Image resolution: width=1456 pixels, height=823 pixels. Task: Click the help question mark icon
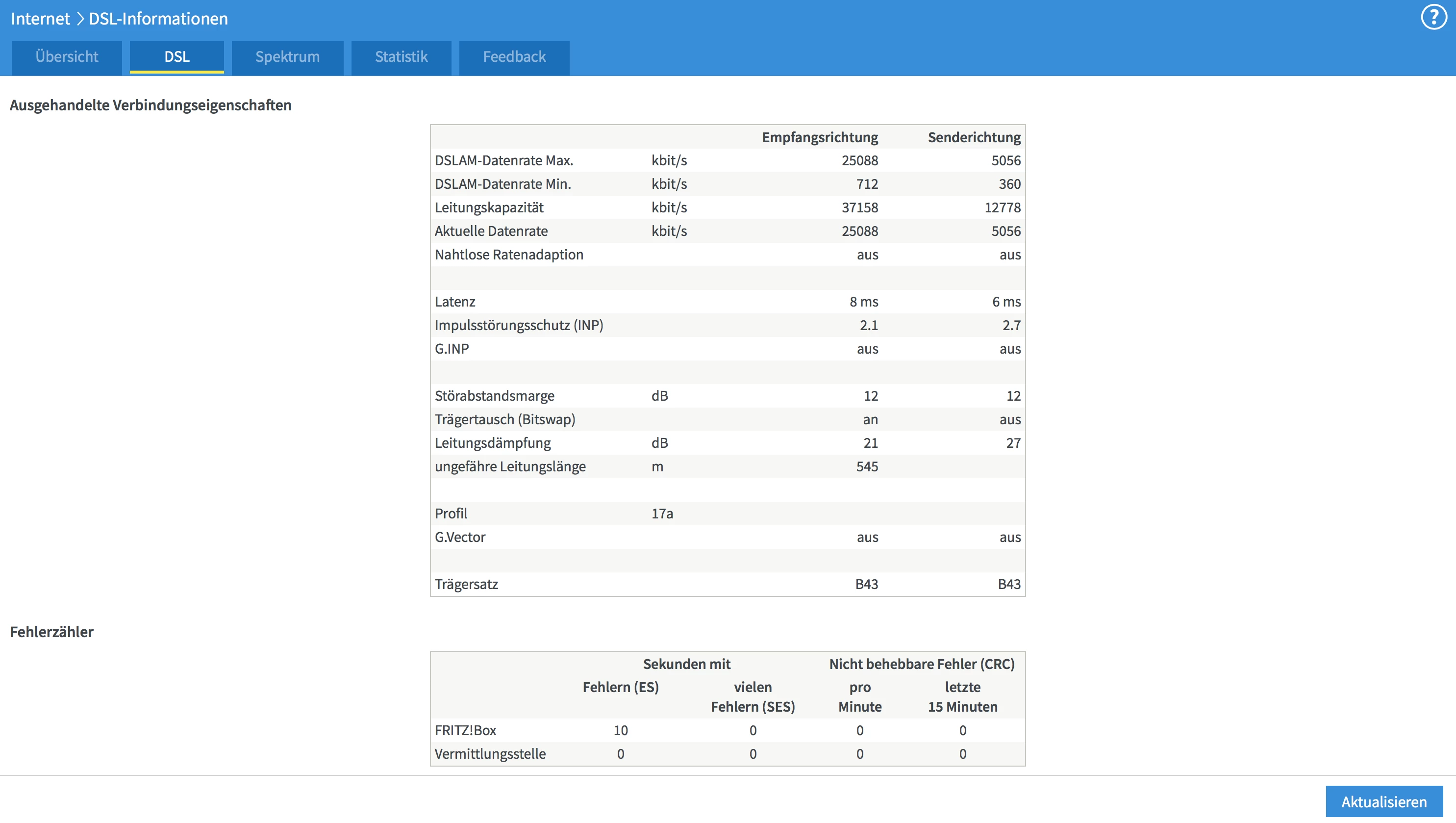[1433, 18]
